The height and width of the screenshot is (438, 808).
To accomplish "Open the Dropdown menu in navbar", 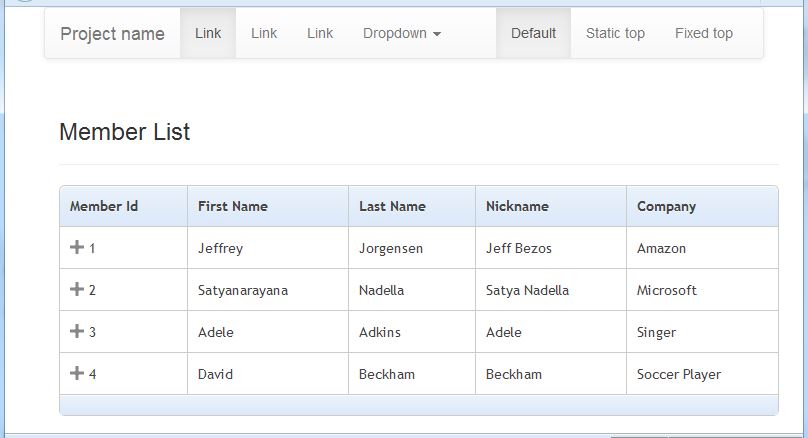I will pos(402,33).
